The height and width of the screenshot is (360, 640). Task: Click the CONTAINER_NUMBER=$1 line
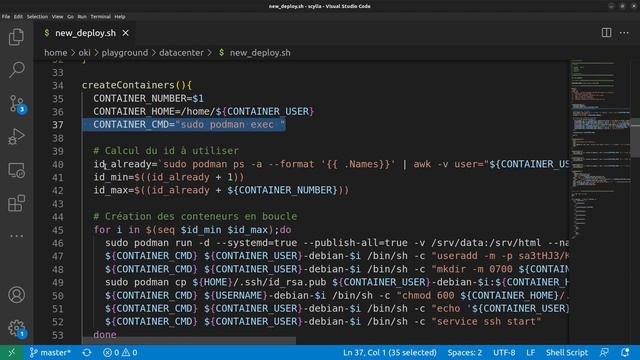(x=148, y=98)
